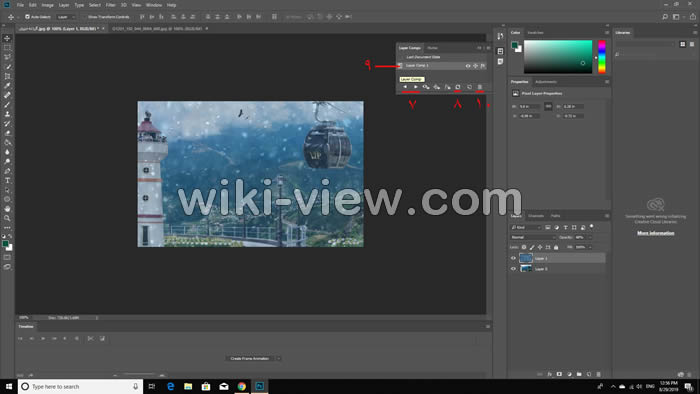Open the blending mode Normal dropdown
This screenshot has width=700, height=394.
[533, 237]
